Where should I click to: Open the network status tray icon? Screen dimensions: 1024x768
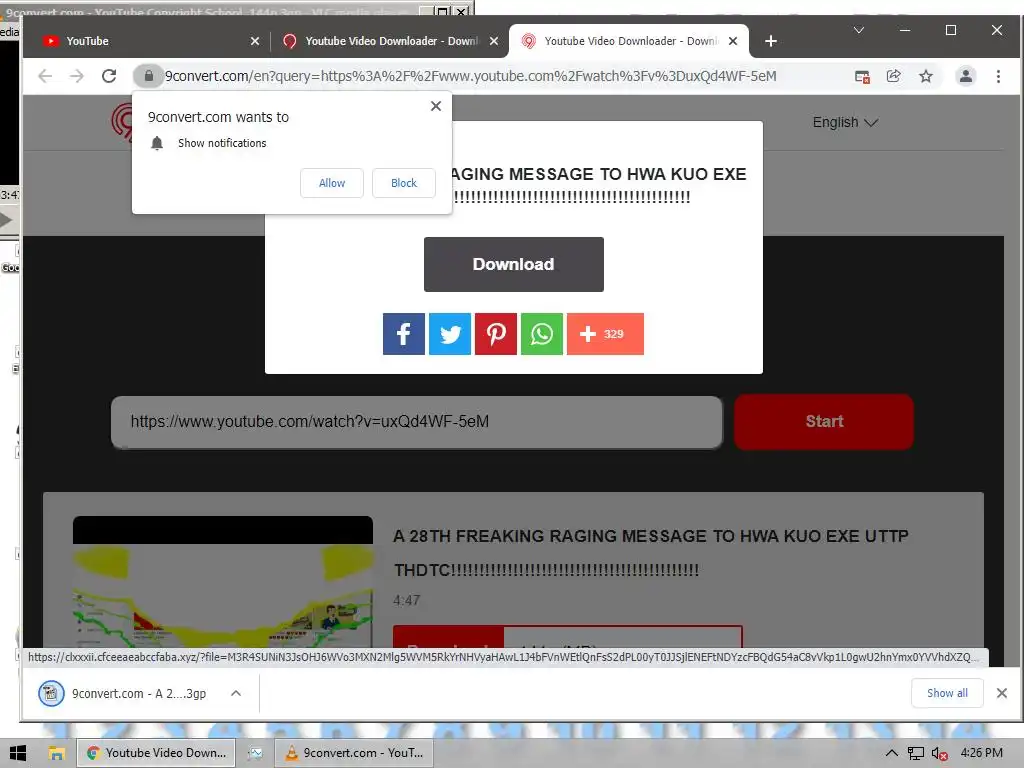tap(916, 753)
